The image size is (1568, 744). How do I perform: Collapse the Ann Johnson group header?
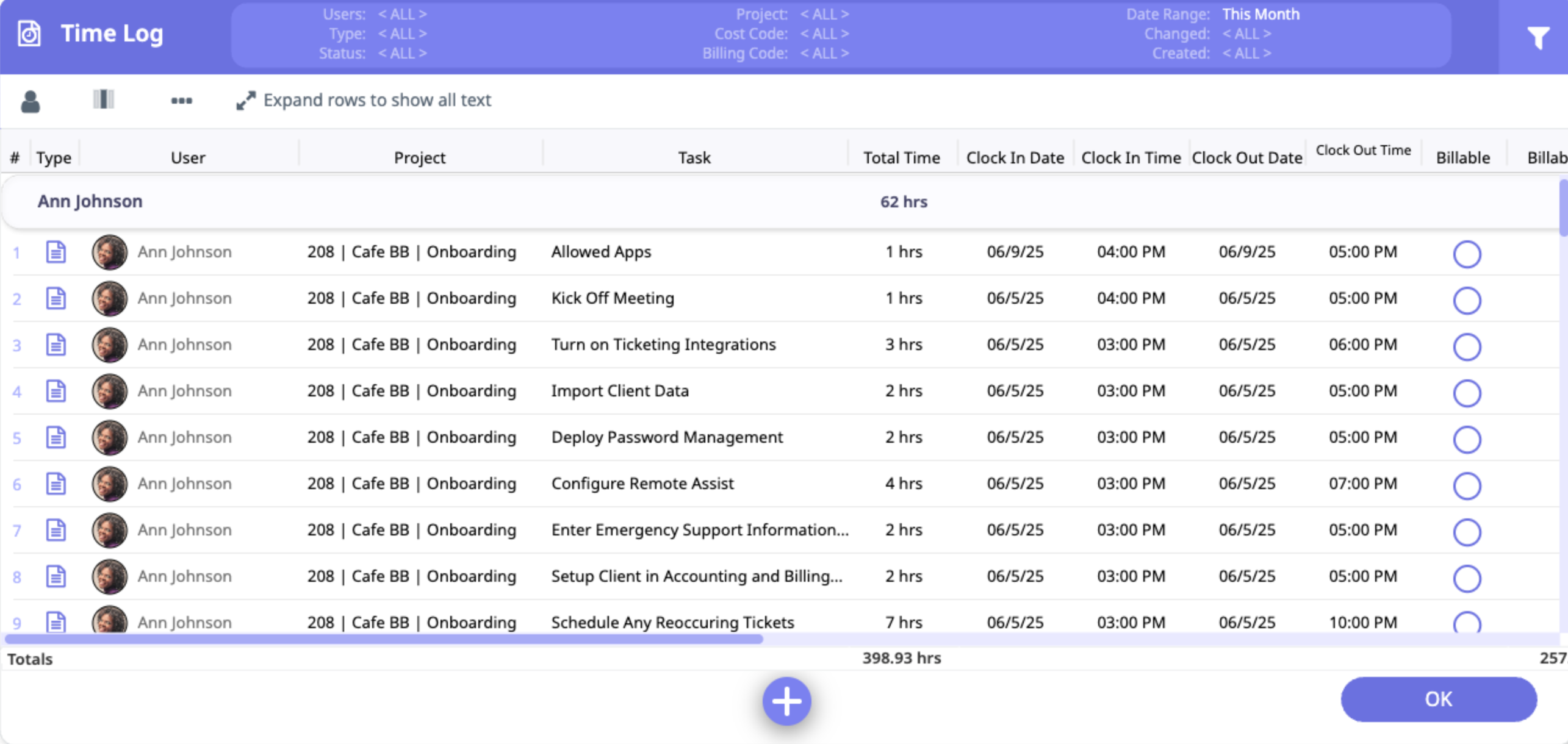pos(90,201)
